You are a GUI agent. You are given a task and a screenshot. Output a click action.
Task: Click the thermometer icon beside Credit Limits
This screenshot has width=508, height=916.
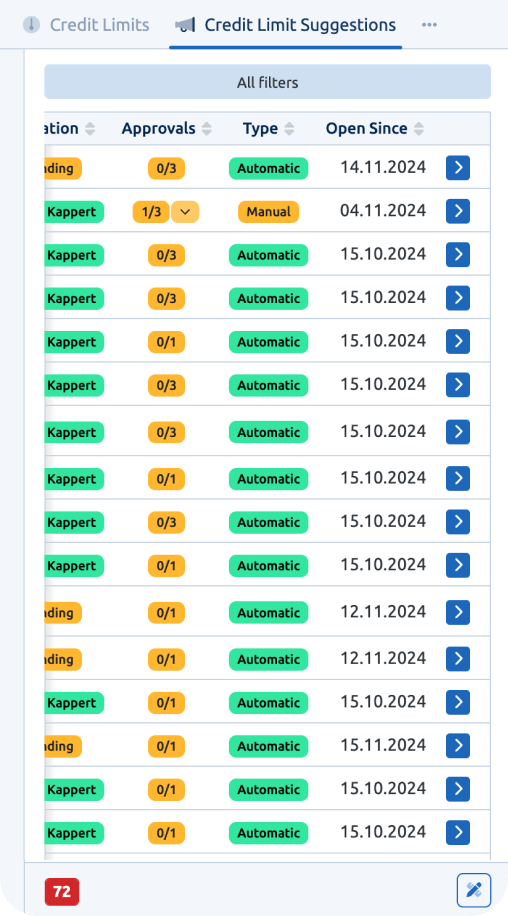click(x=32, y=25)
